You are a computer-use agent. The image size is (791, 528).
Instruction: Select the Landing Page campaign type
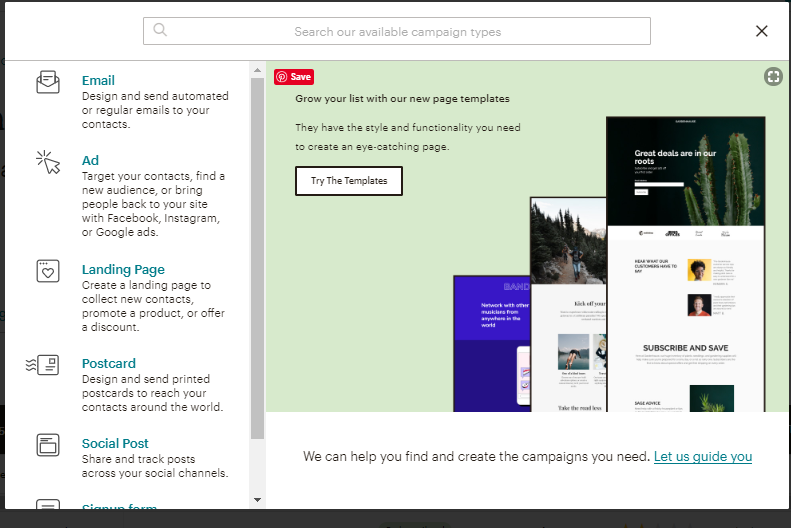pyautogui.click(x=123, y=269)
